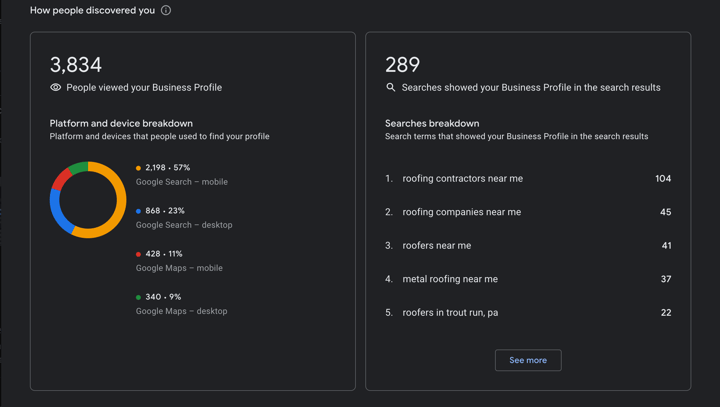Click the roofers in trout run, pa entry
The image size is (720, 407).
click(x=450, y=313)
